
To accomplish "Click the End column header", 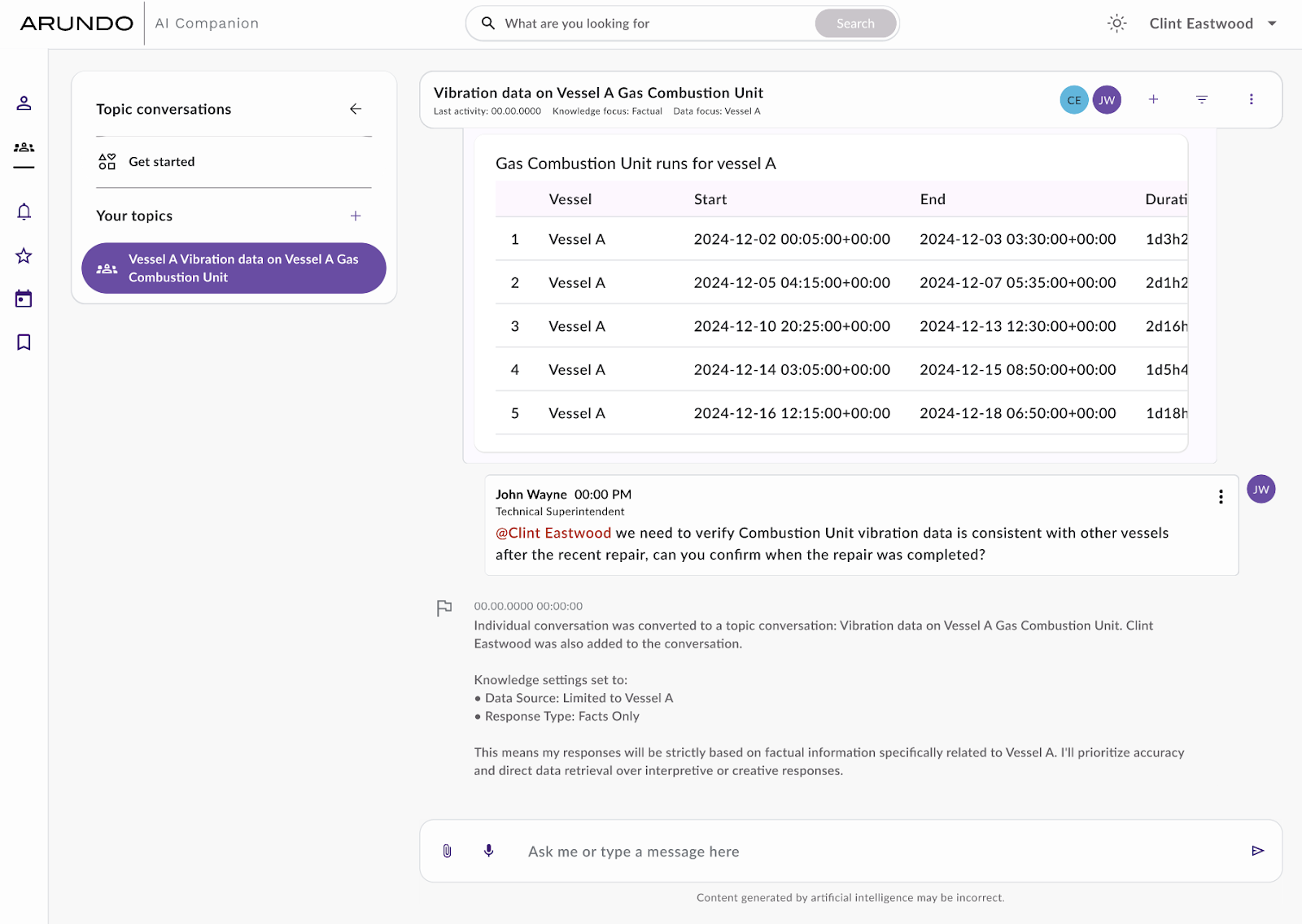I will click(x=933, y=199).
